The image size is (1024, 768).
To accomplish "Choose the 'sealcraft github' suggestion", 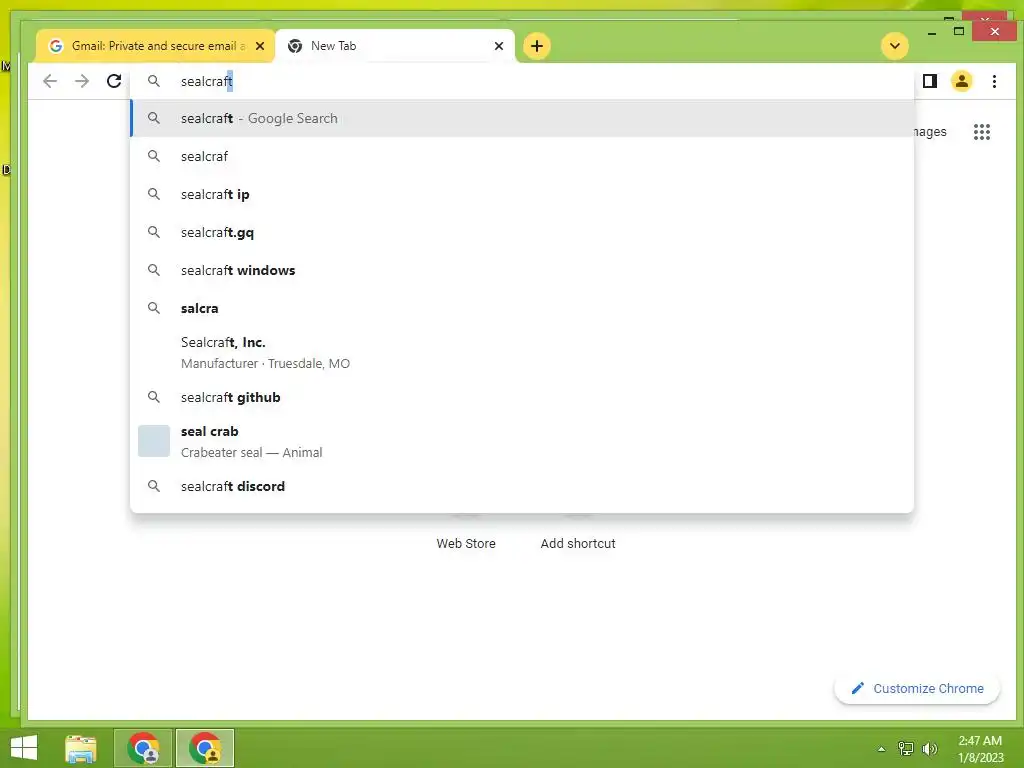I will tap(522, 397).
